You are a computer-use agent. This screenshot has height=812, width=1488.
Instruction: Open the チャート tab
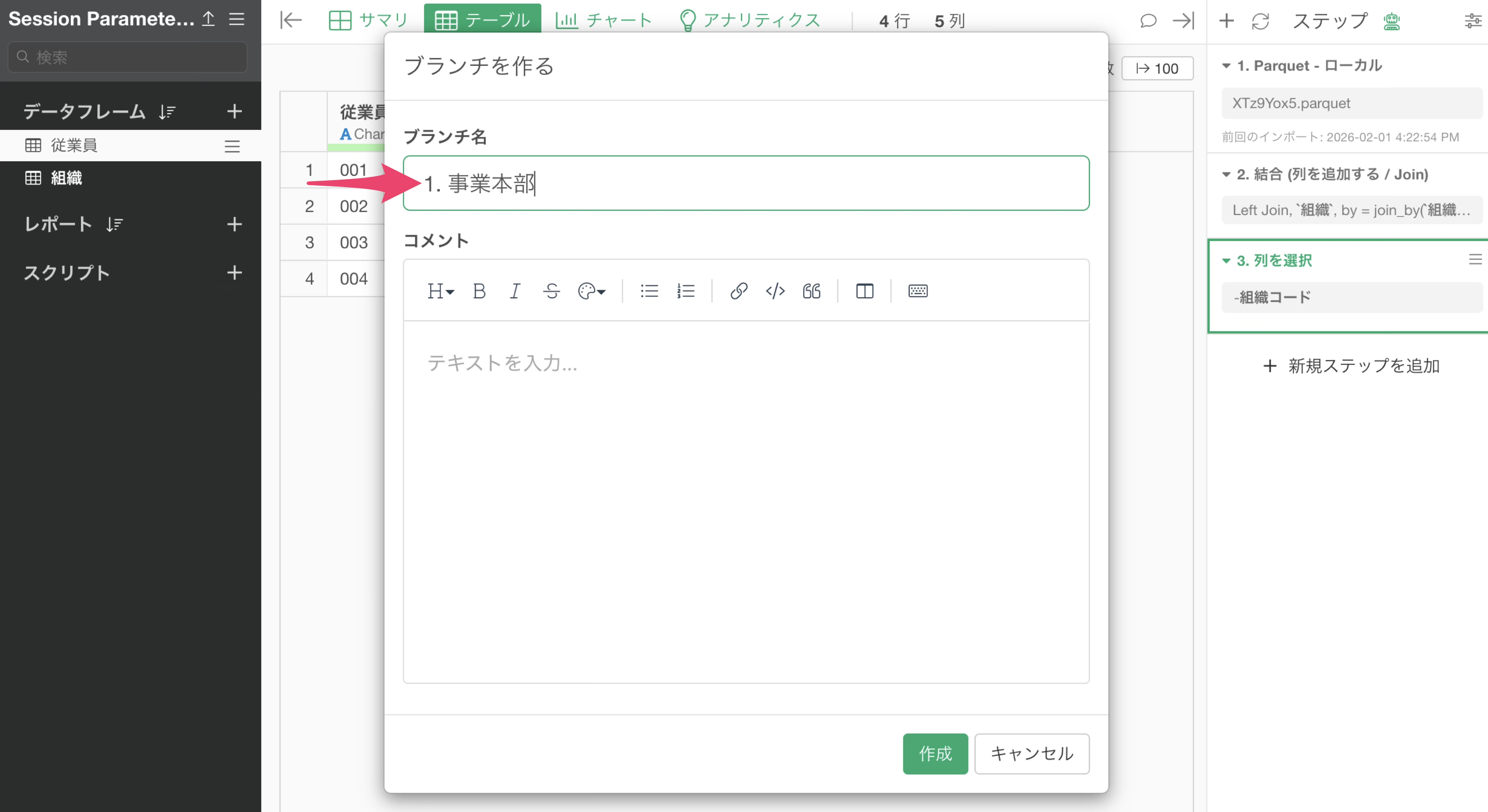click(604, 20)
